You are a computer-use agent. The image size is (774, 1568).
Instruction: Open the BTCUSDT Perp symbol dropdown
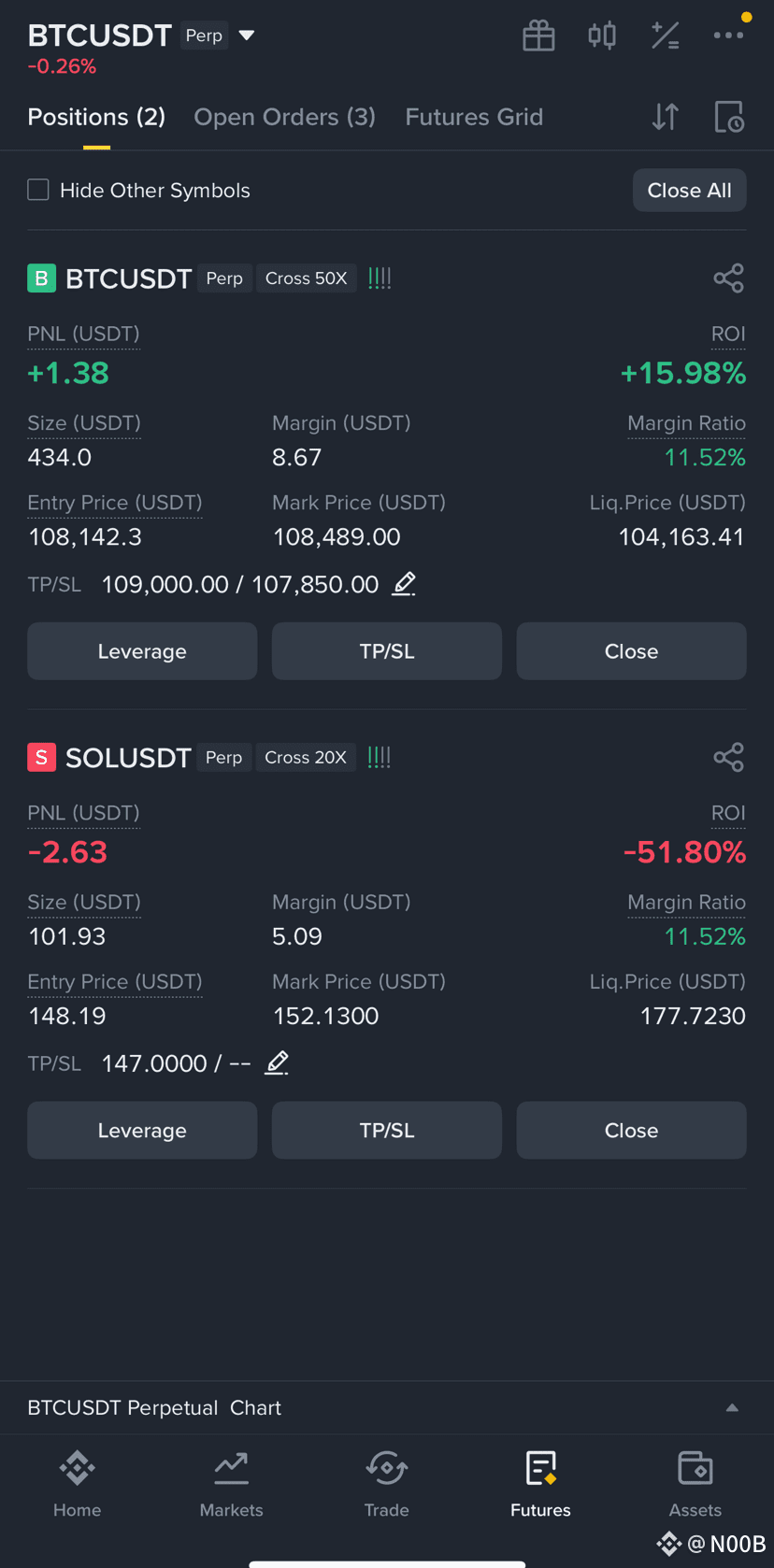pyautogui.click(x=247, y=36)
